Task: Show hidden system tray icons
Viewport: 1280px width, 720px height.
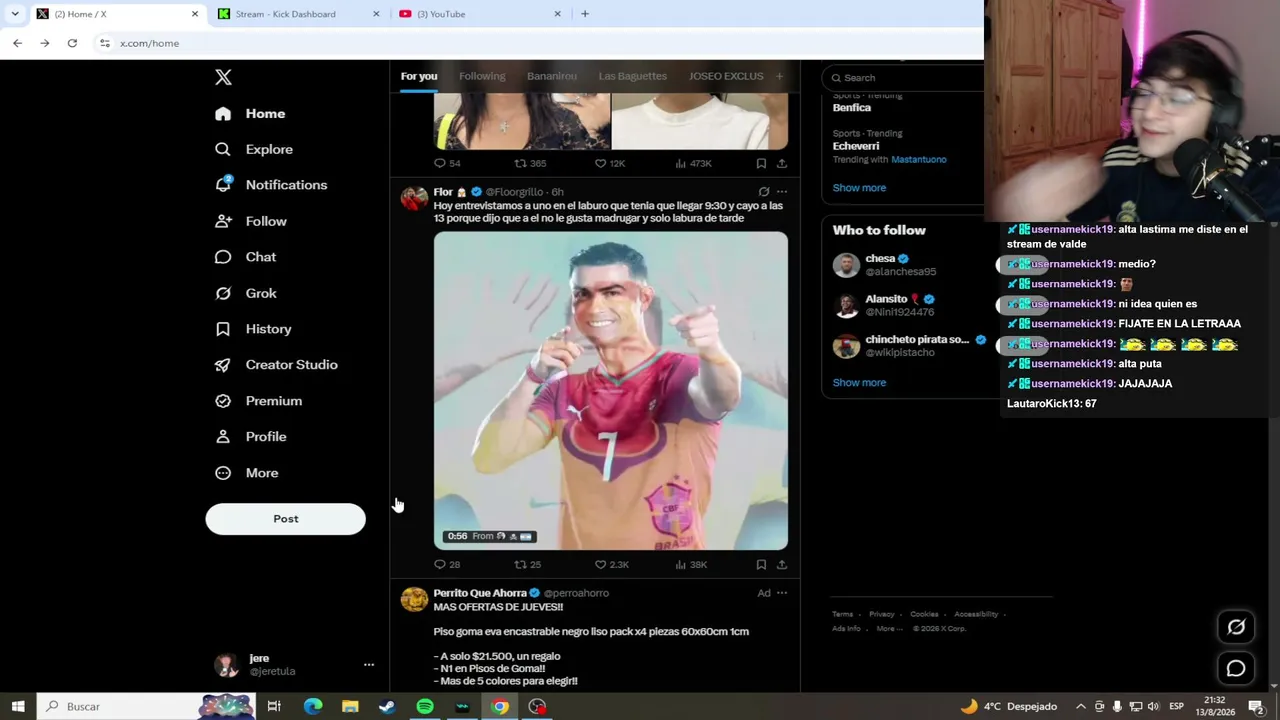Action: tap(1080, 706)
